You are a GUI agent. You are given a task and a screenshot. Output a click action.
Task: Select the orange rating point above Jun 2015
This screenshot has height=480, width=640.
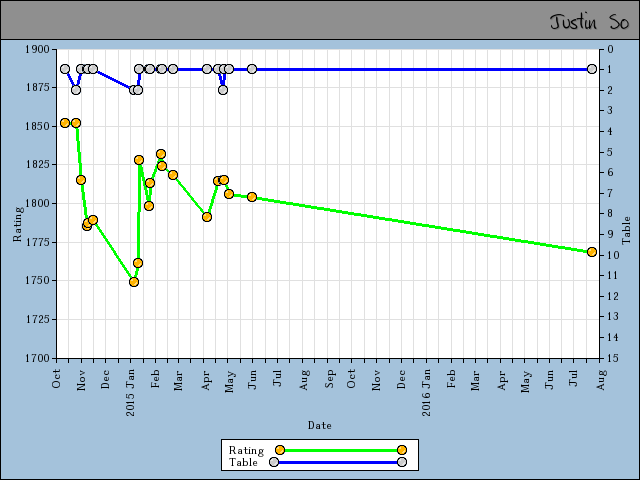point(252,197)
